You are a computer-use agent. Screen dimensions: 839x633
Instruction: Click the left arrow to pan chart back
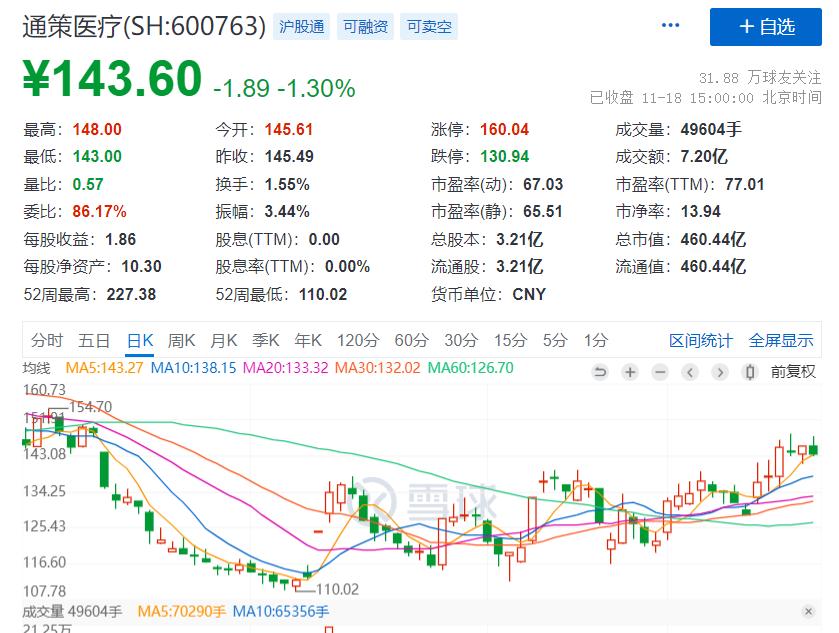point(690,372)
